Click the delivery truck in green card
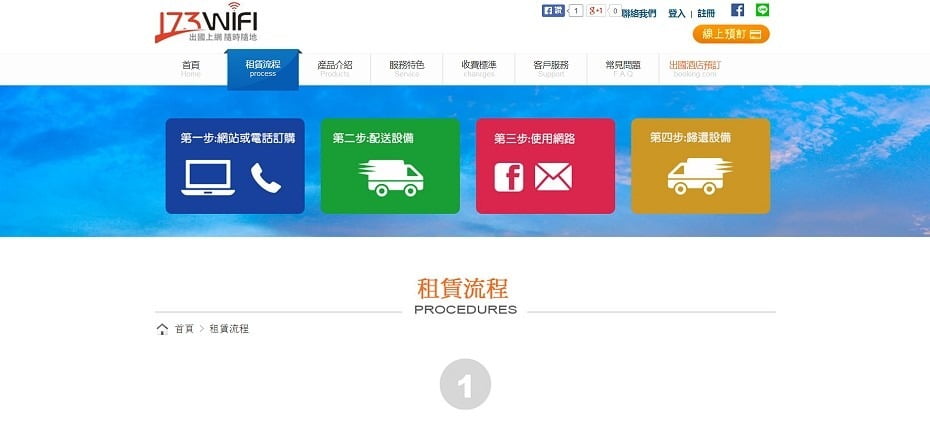The width and height of the screenshot is (930, 429). coord(390,177)
